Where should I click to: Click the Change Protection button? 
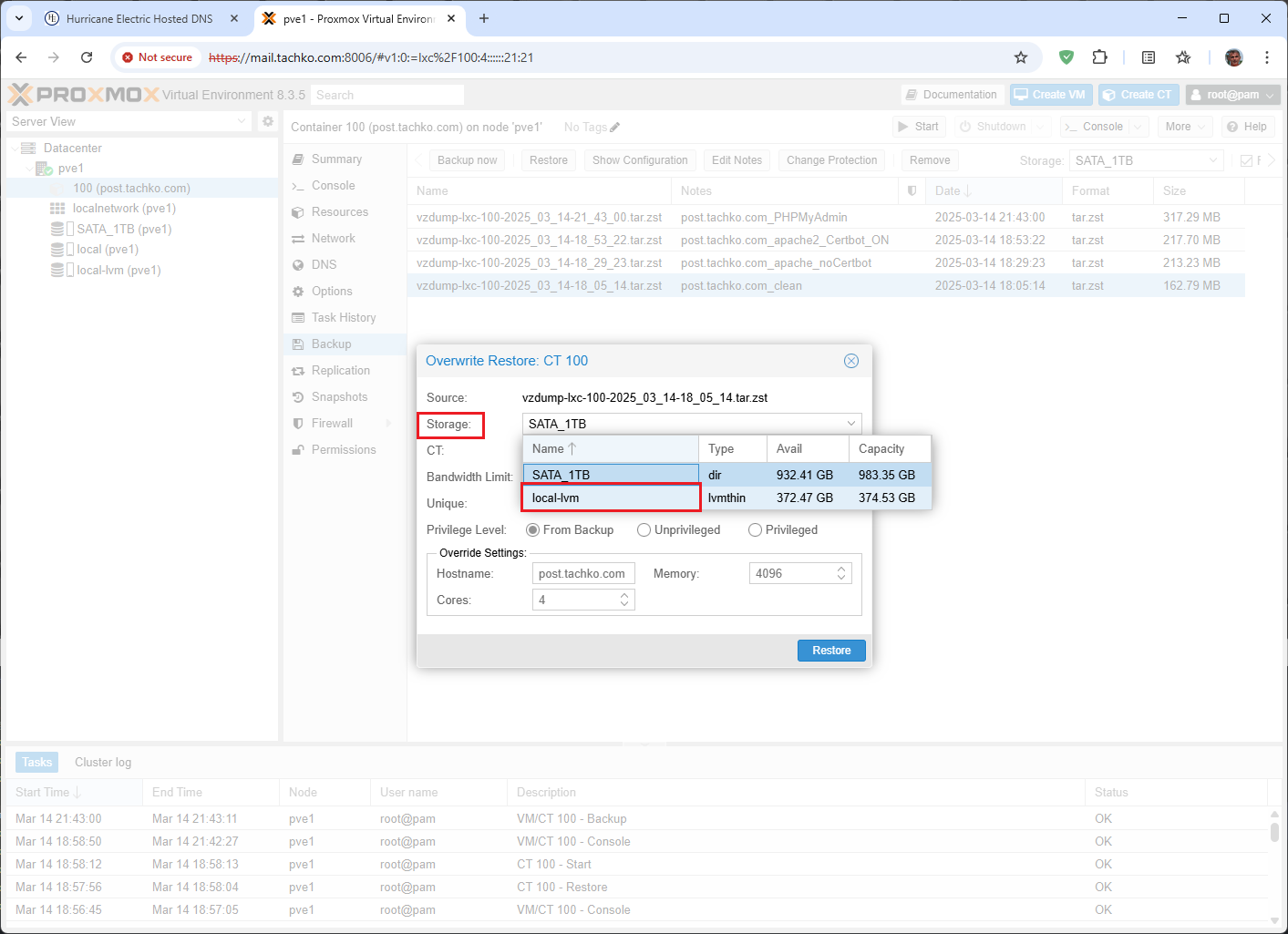pos(831,160)
